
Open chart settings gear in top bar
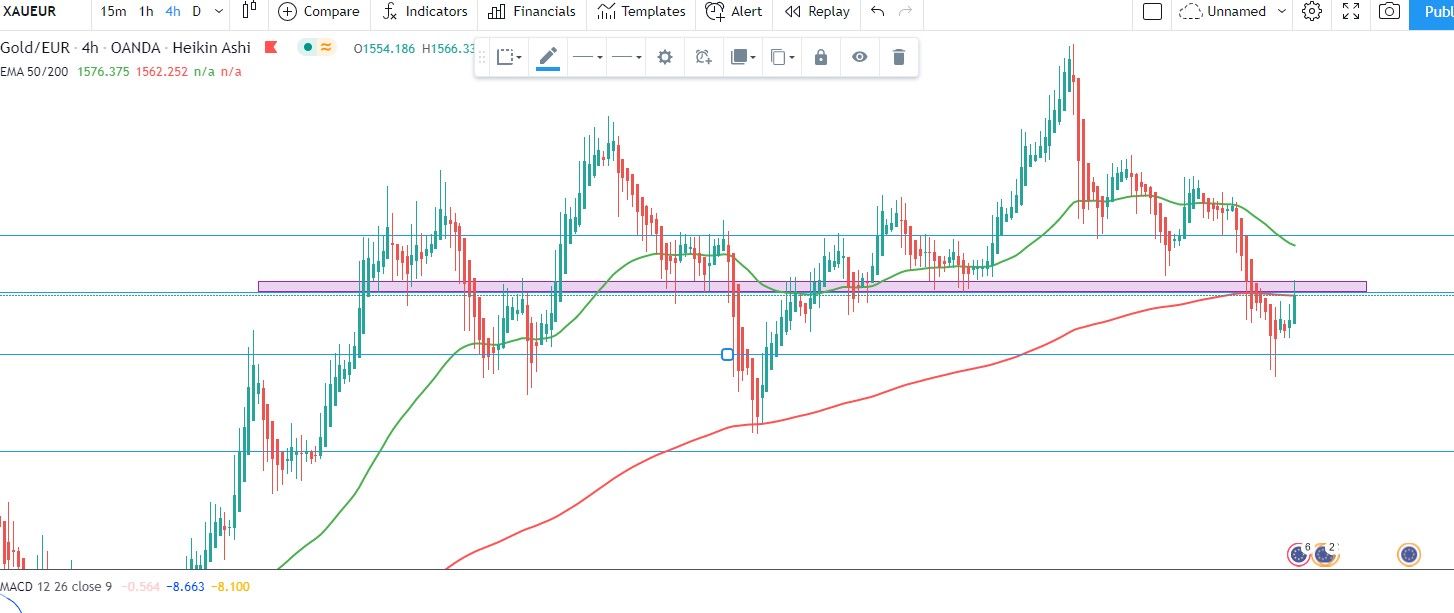click(x=1312, y=12)
